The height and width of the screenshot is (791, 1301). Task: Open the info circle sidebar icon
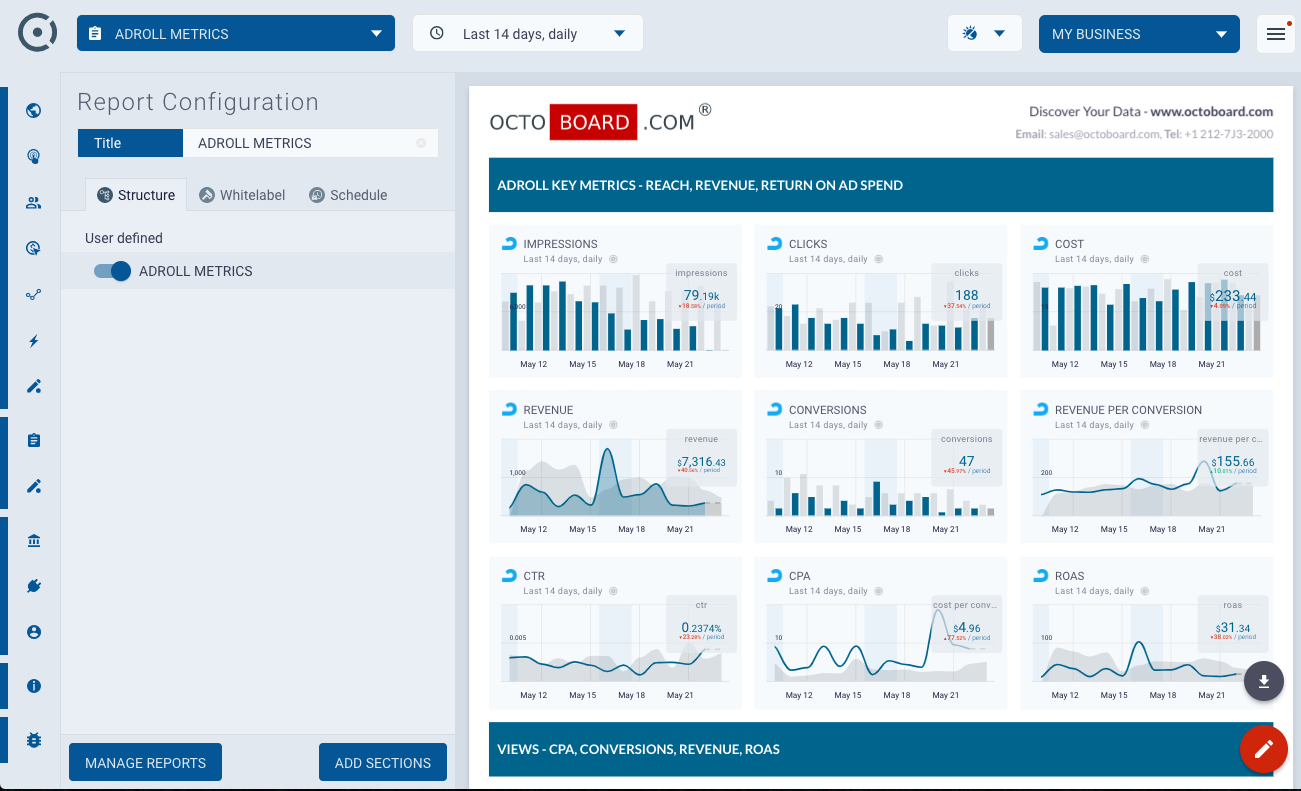[x=34, y=686]
